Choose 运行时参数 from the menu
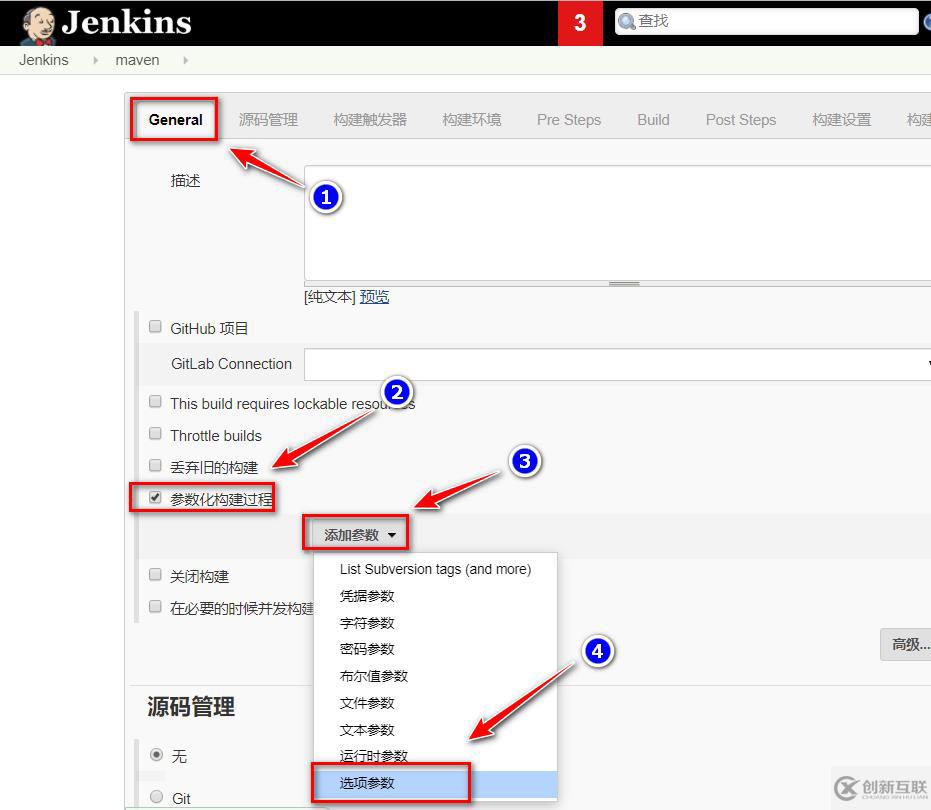The image size is (931, 810). tap(435, 756)
